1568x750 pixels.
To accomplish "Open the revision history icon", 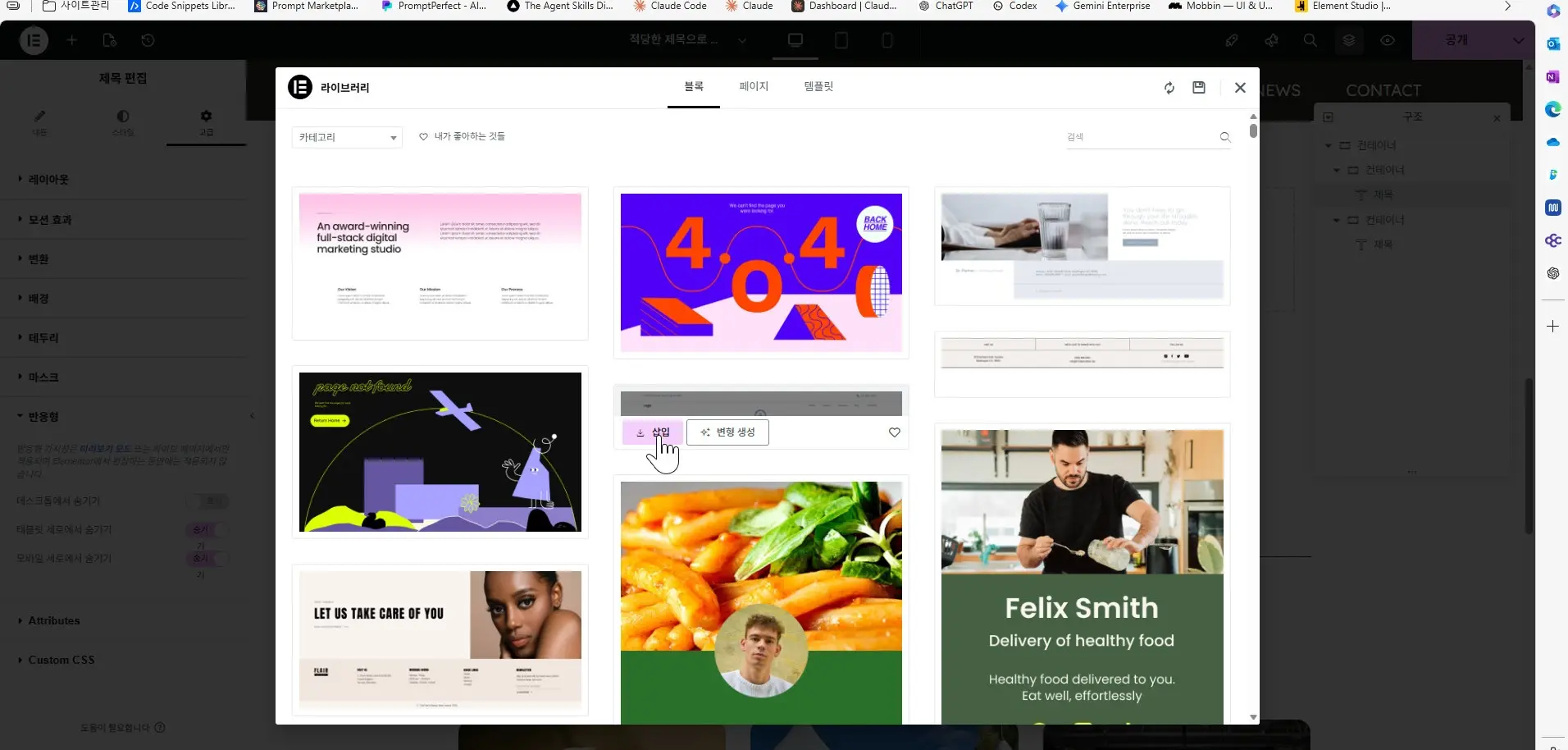I will click(x=148, y=40).
